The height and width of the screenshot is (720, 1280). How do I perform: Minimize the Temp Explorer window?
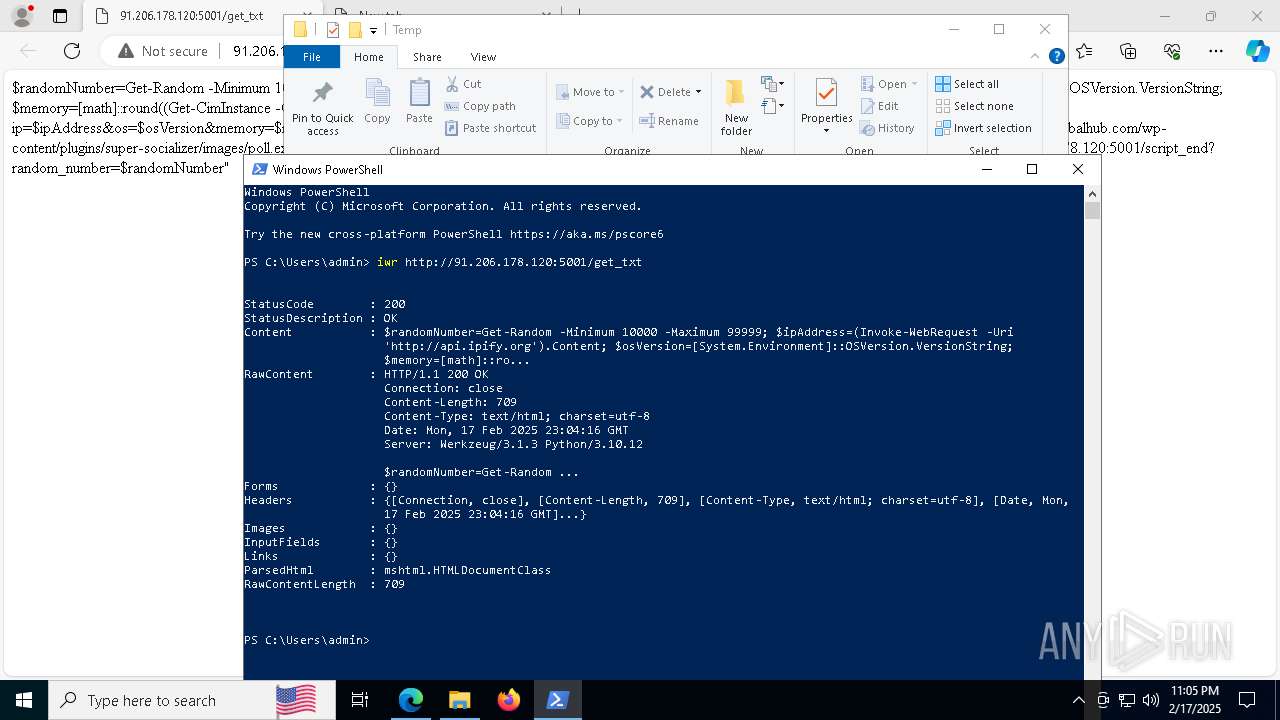(x=953, y=29)
